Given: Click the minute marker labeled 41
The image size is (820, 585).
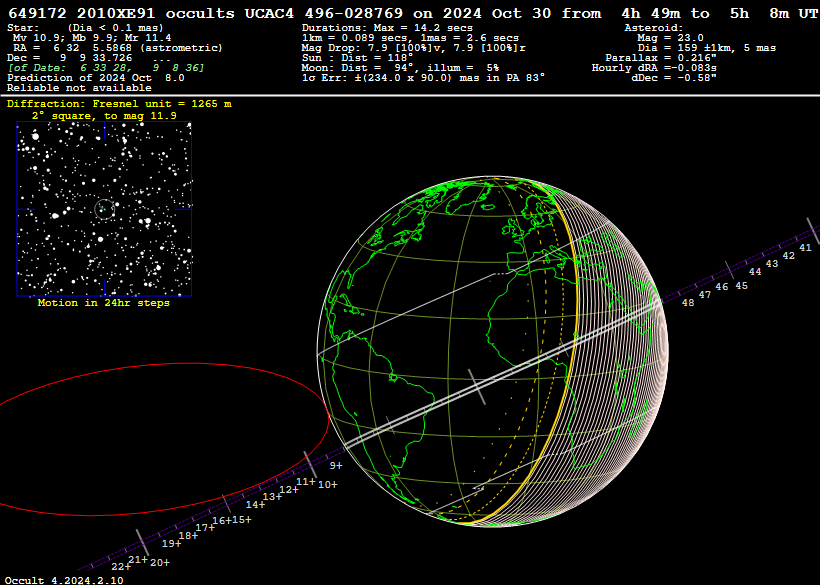Looking at the screenshot, I should point(805,248).
